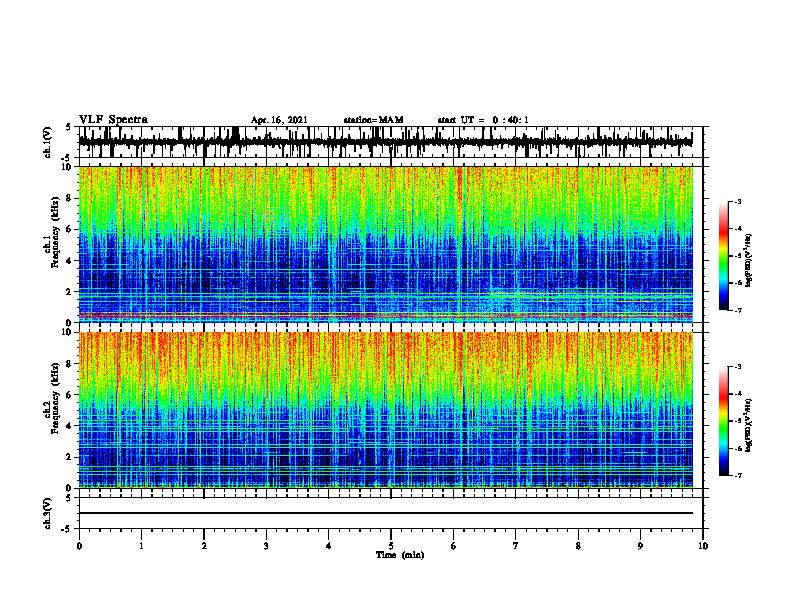Click the ch.1(V) waveform axis label
Viewport: 792px width, 612px height.
47,142
